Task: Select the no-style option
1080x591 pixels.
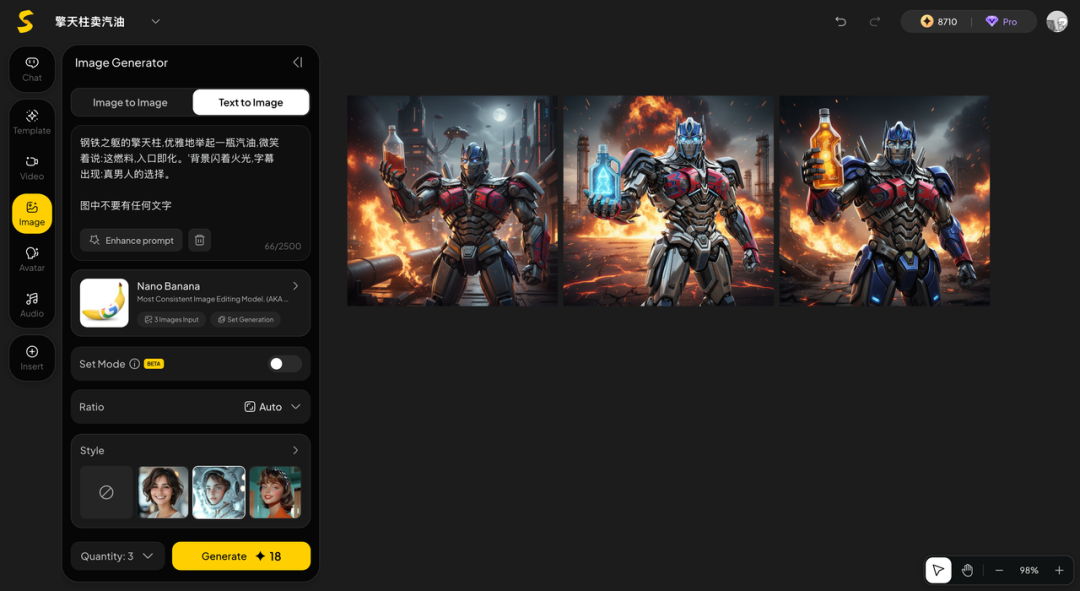Action: pos(106,492)
